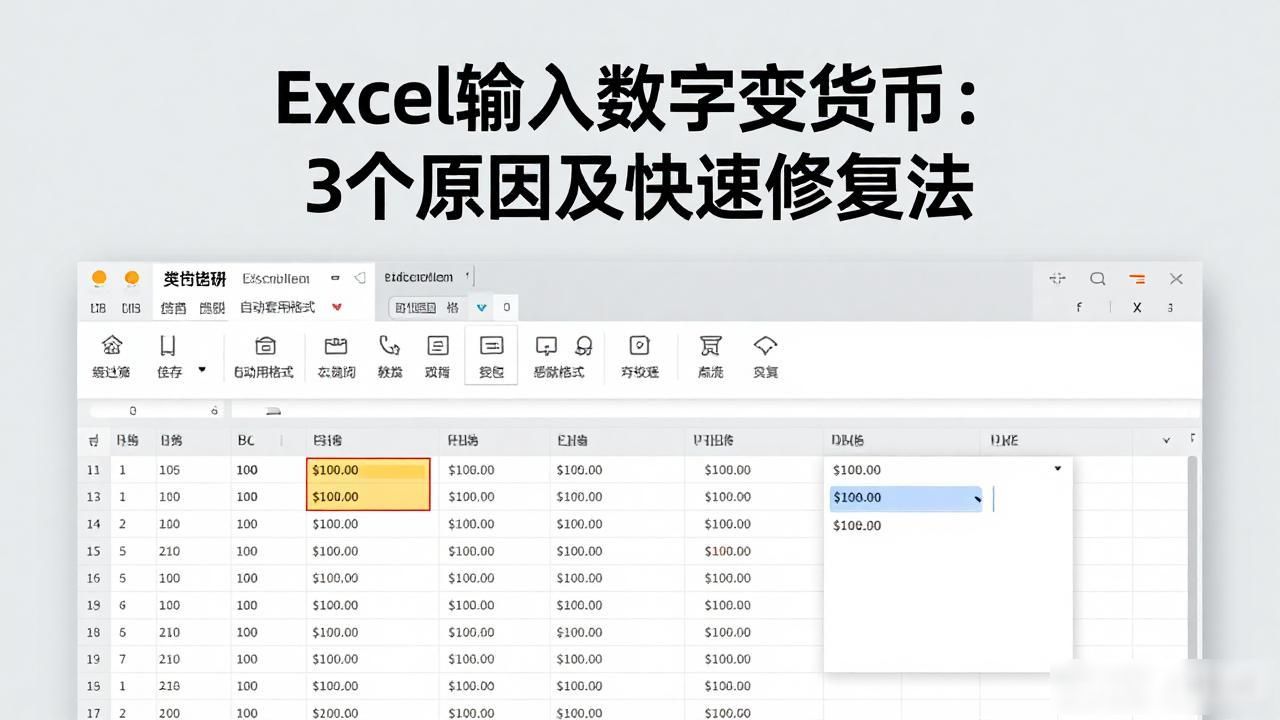Choose the first $100.00 option in the dropdown list
This screenshot has height=720, width=1280.
coord(857,470)
